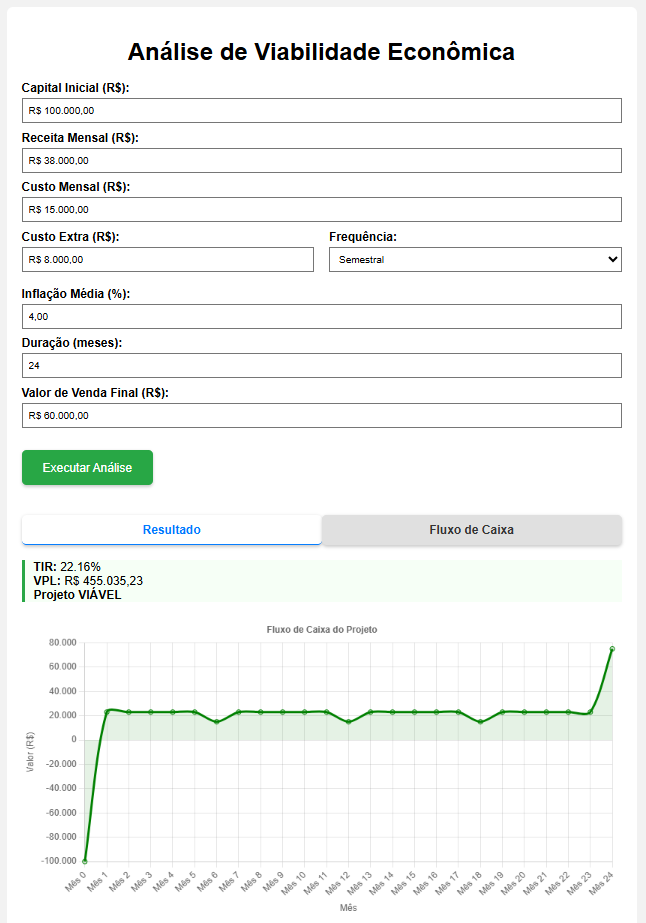Edit the Inflação Média percentage field
646x923 pixels.
(x=321, y=316)
